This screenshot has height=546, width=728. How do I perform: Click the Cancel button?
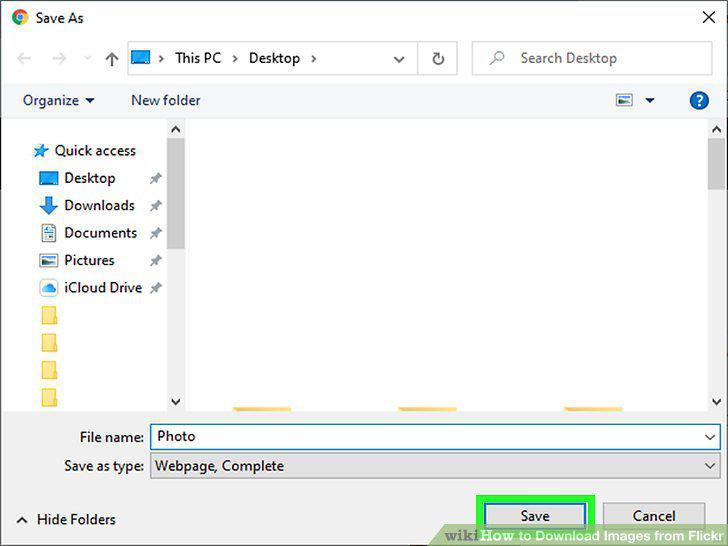coord(654,516)
